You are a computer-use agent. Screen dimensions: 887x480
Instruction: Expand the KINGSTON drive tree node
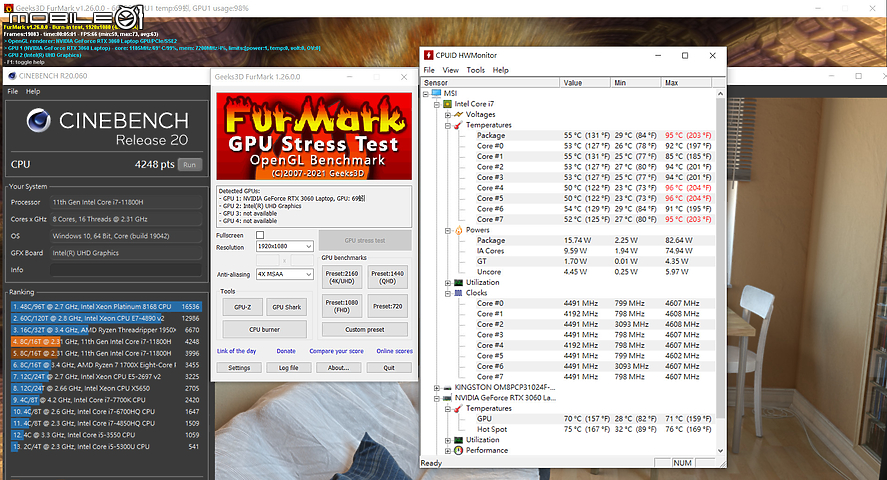coord(437,388)
